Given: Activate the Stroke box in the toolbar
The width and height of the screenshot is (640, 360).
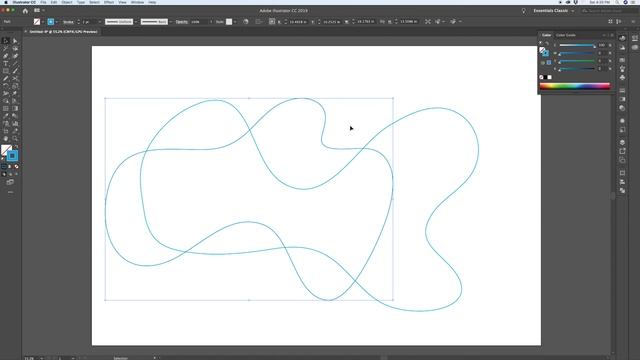Looking at the screenshot, I should click(x=13, y=156).
